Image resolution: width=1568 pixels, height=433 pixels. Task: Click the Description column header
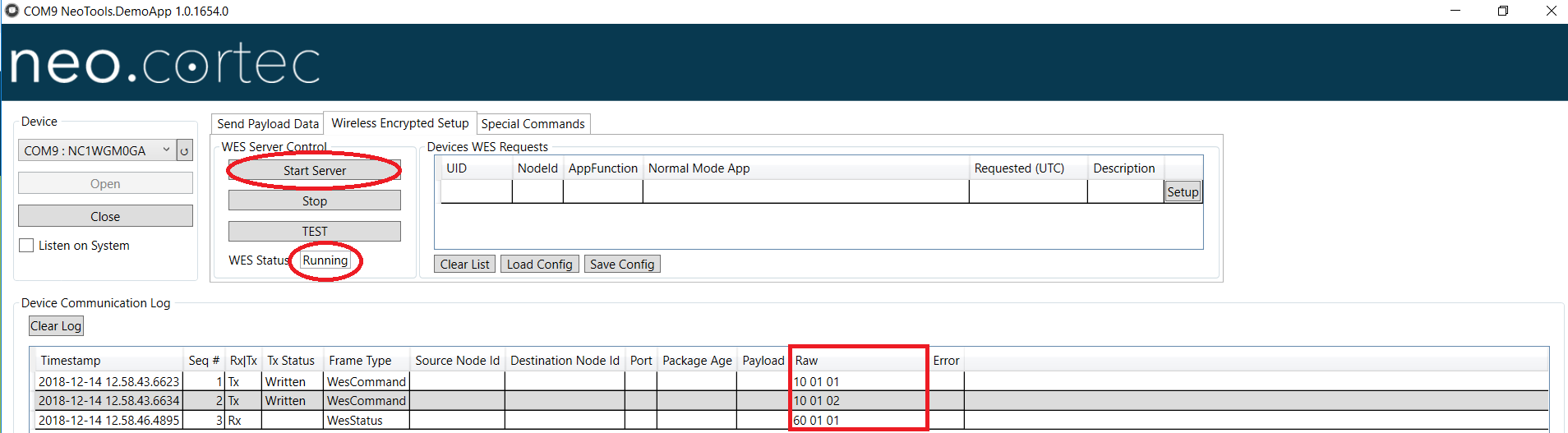[1126, 168]
